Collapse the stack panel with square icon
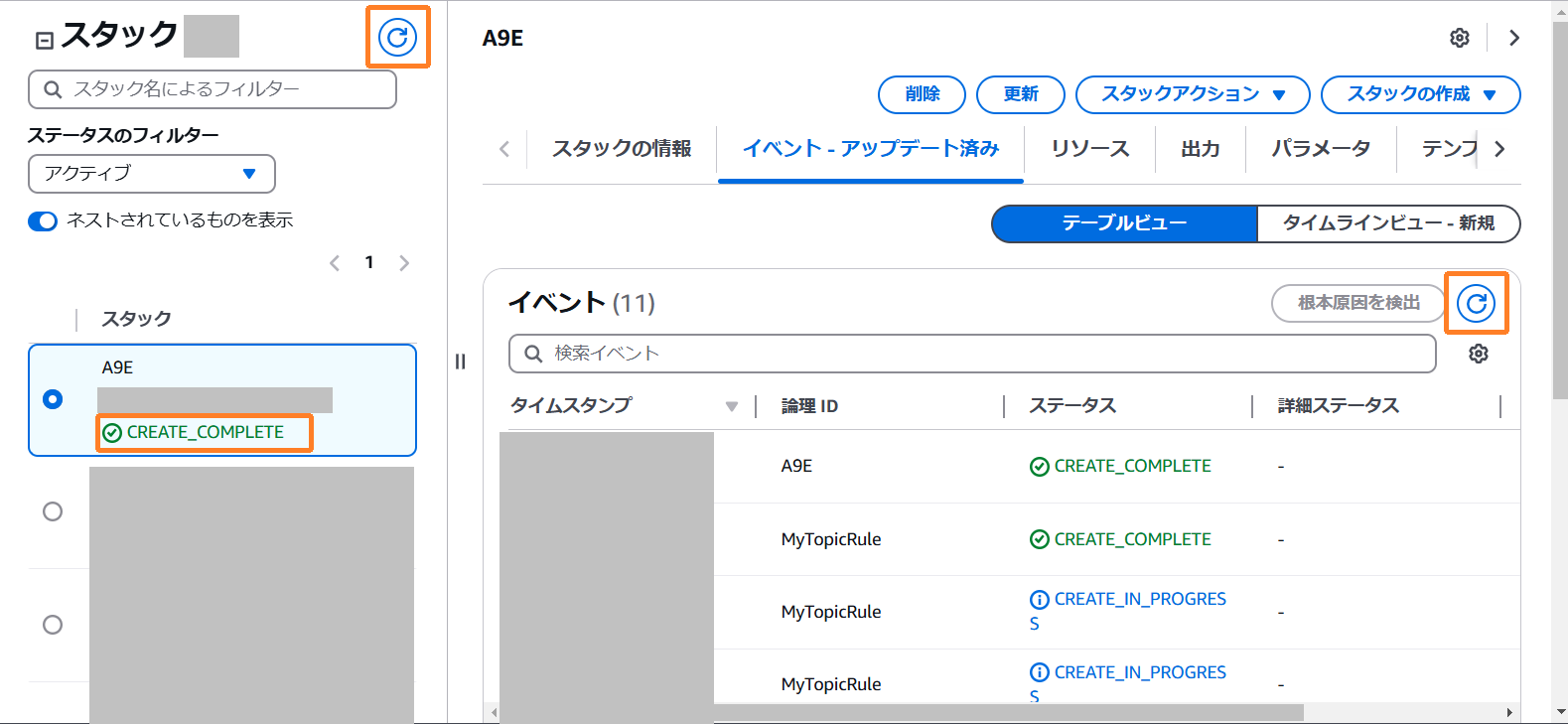 pyautogui.click(x=44, y=41)
